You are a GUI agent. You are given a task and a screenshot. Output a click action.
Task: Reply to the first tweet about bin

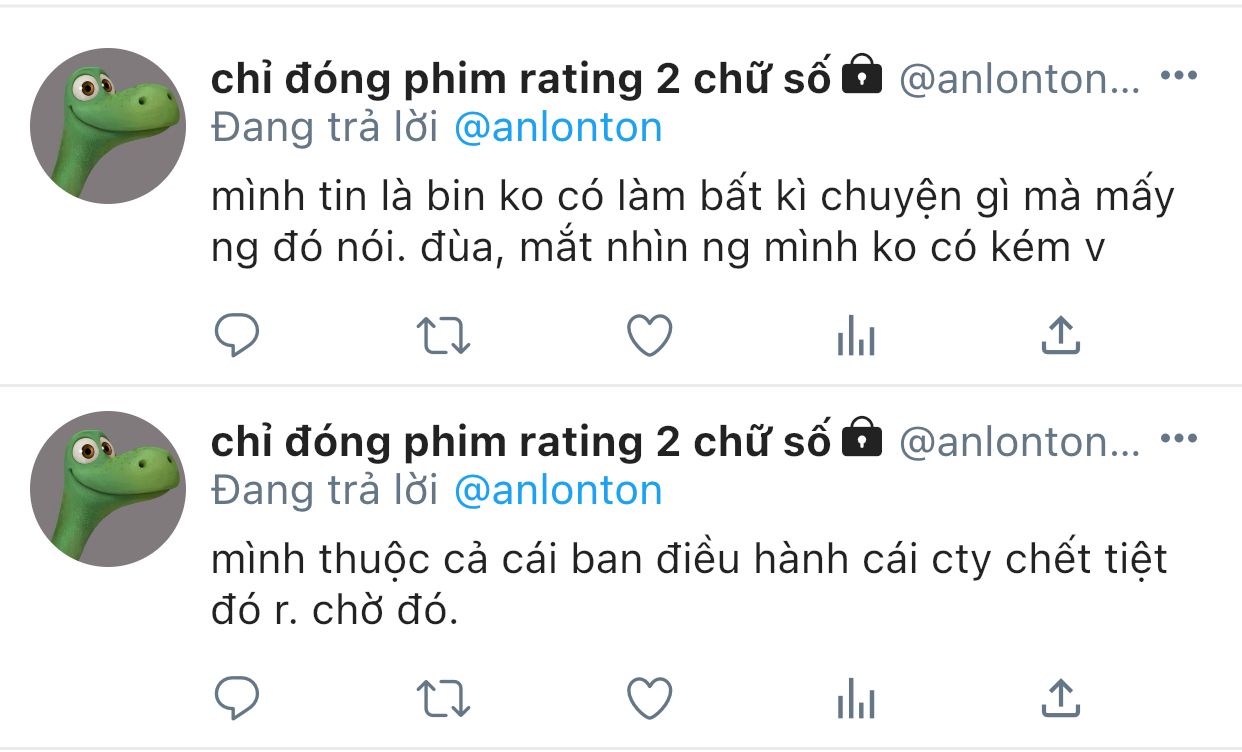(237, 336)
